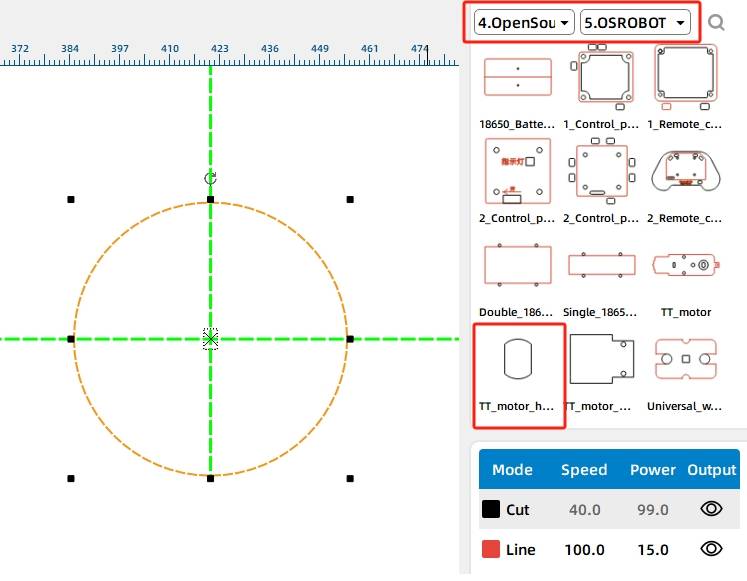Click the circle's center cross marker

click(210, 339)
